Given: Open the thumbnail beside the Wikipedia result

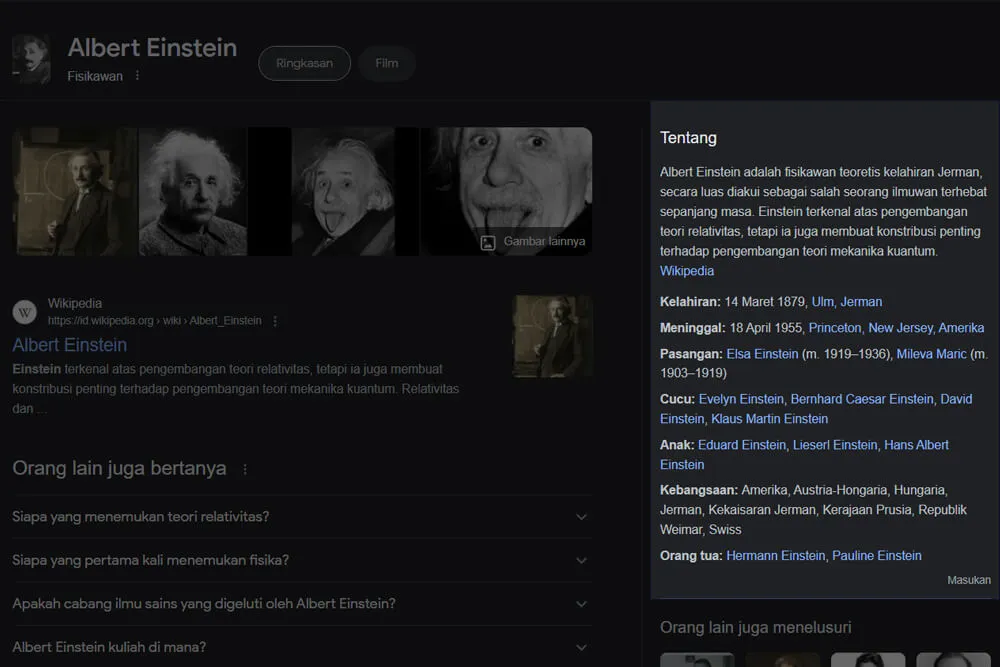Looking at the screenshot, I should tap(552, 335).
